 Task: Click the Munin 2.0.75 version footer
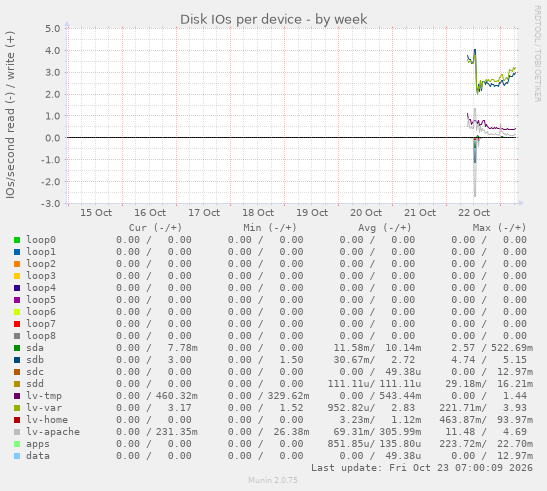pos(273,480)
